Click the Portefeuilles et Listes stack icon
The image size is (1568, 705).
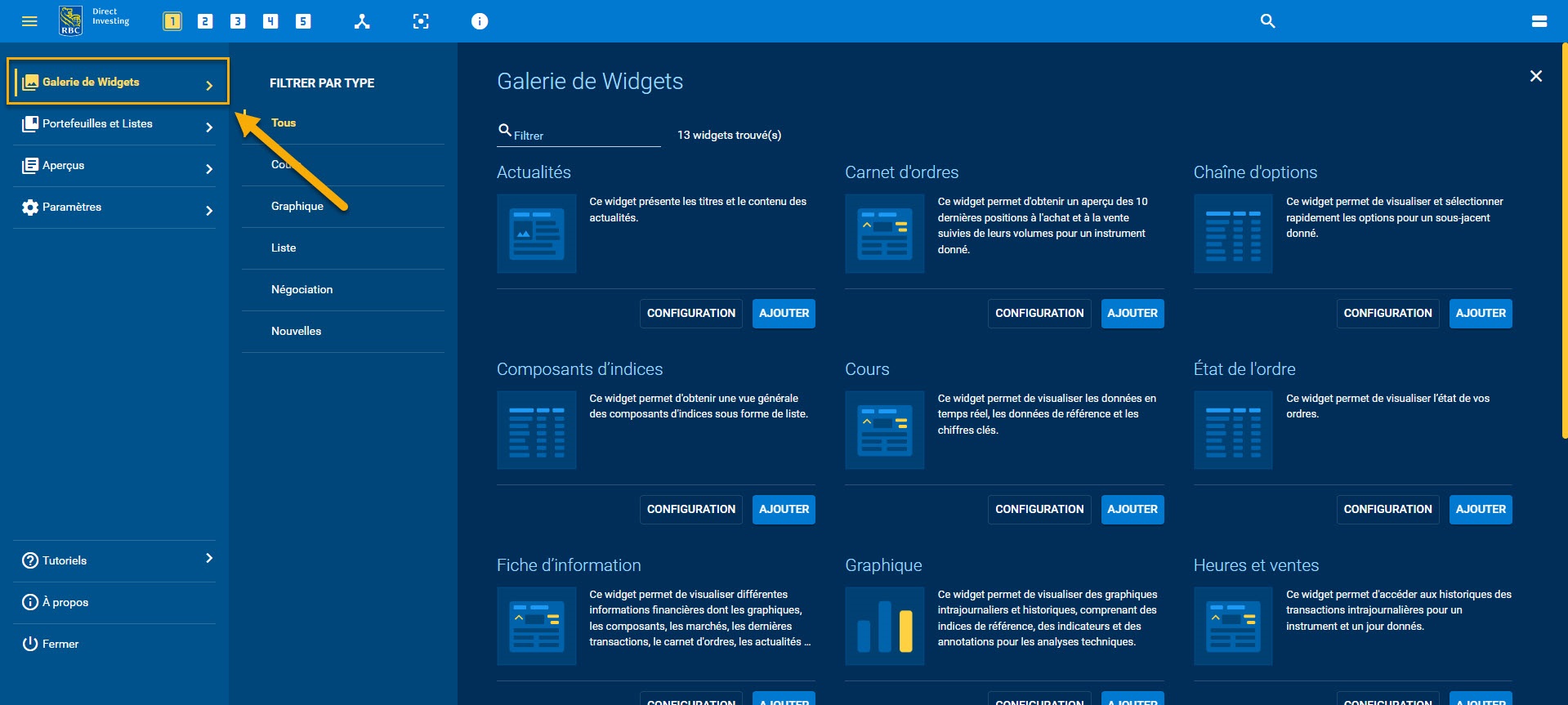[30, 124]
